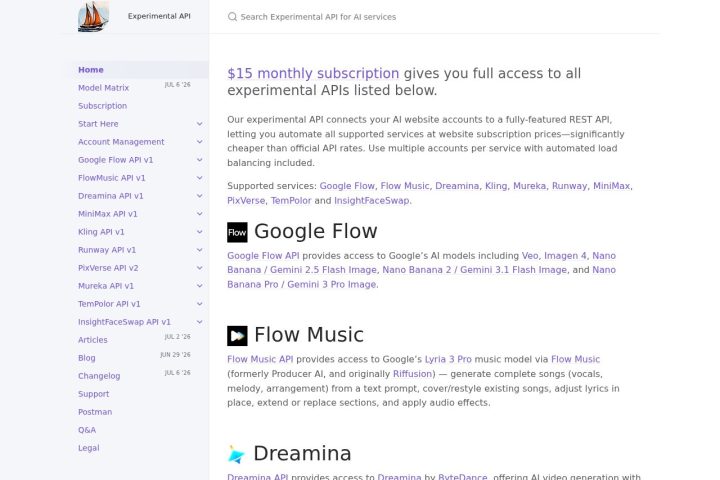Viewport: 720px width, 480px height.
Task: Open Google Flow API v1 sidebar item
Action: (x=115, y=160)
